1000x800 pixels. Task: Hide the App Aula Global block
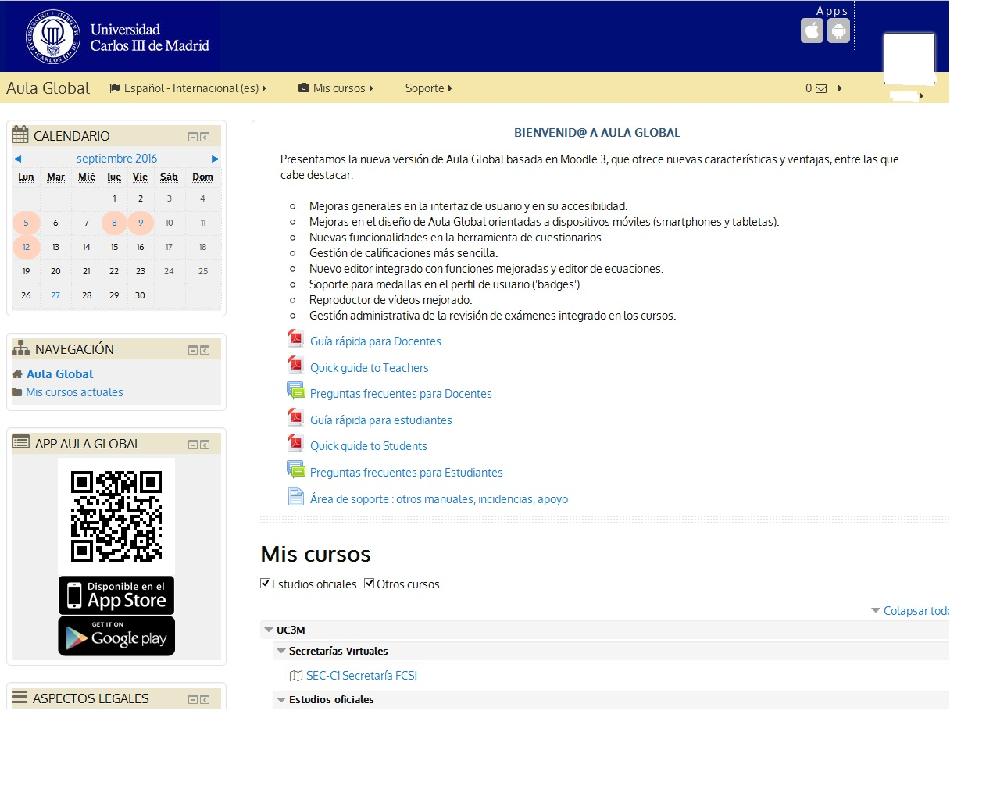pos(193,444)
